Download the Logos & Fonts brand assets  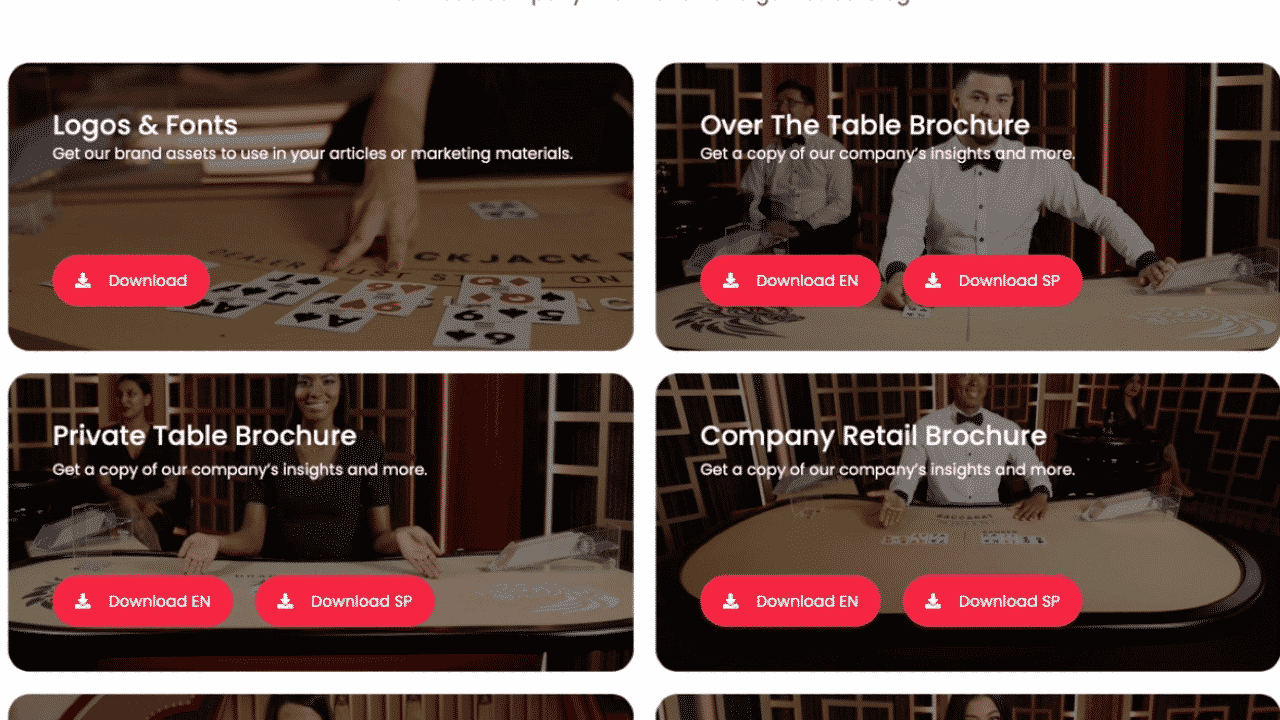131,281
